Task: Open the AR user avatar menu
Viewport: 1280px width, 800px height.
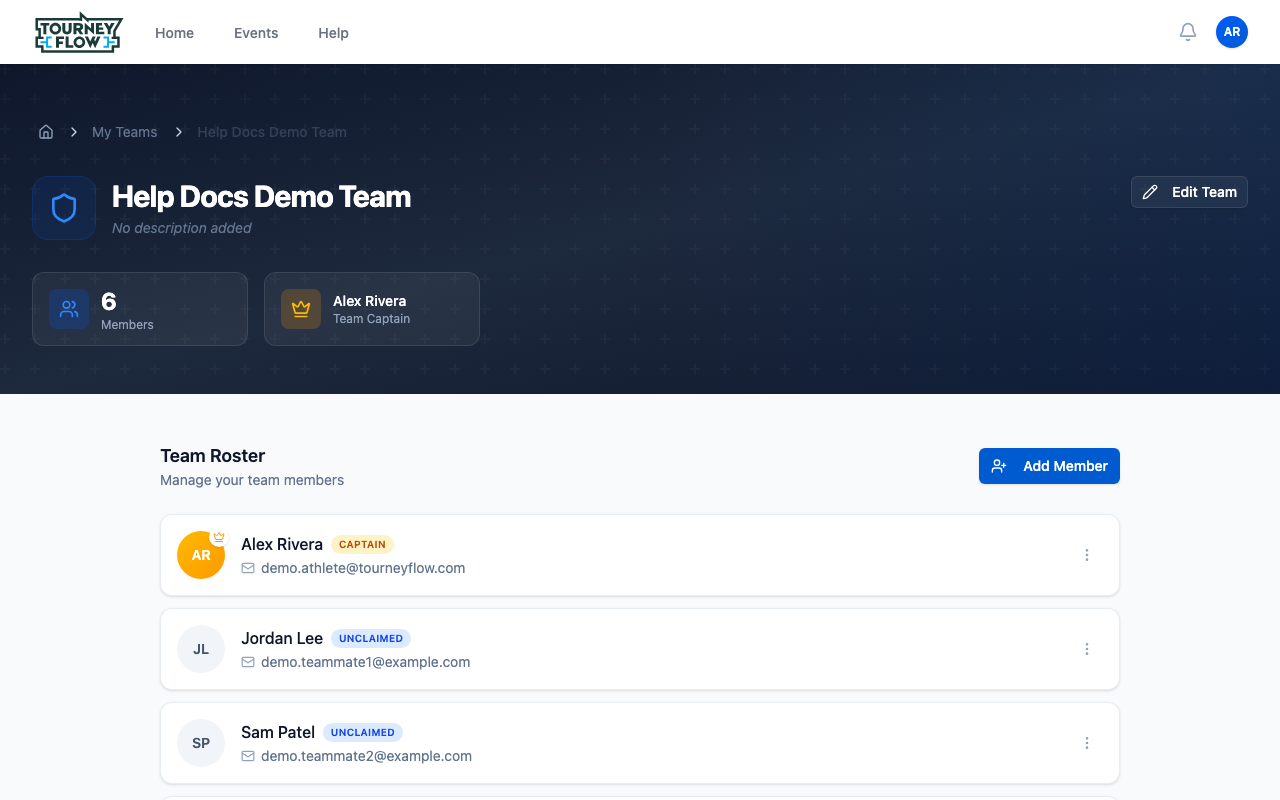Action: point(1232,32)
